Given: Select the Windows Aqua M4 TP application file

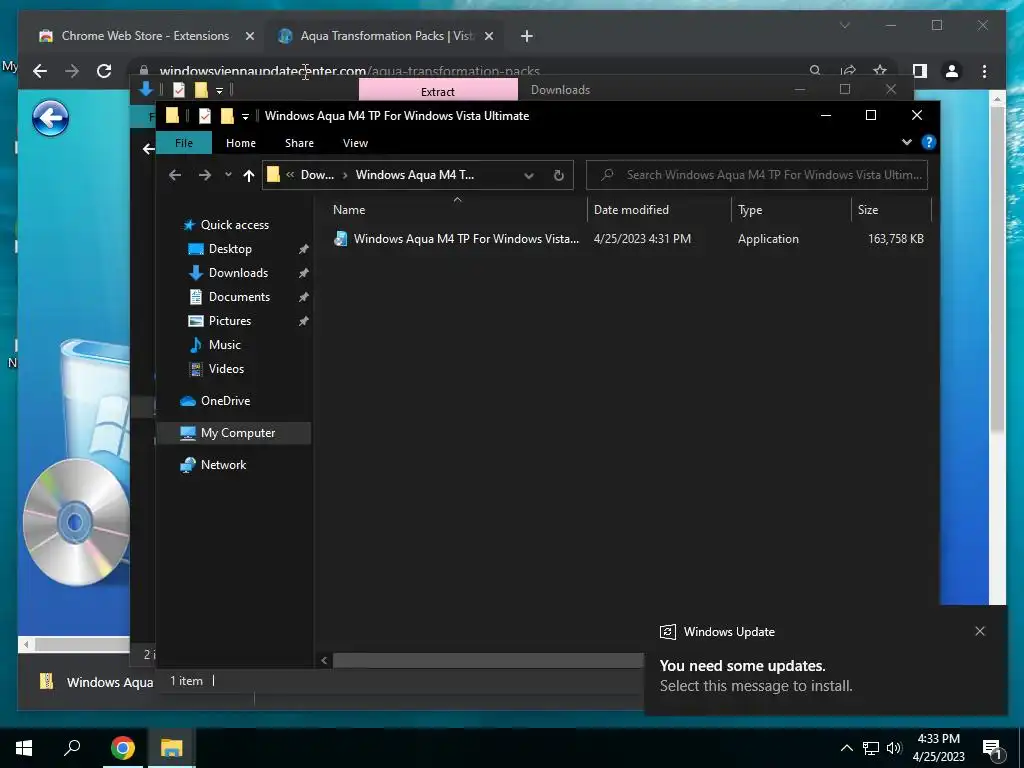Looking at the screenshot, I should (456, 239).
